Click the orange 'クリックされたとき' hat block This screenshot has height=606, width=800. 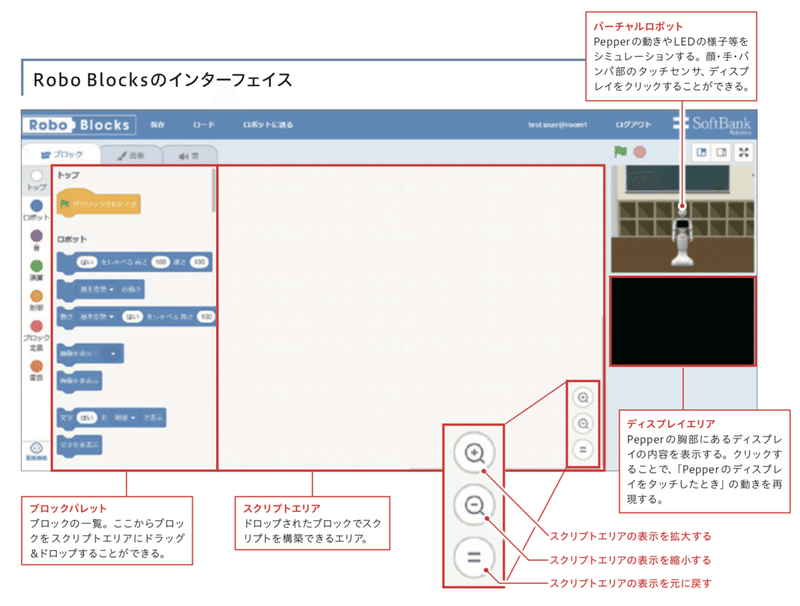click(100, 204)
